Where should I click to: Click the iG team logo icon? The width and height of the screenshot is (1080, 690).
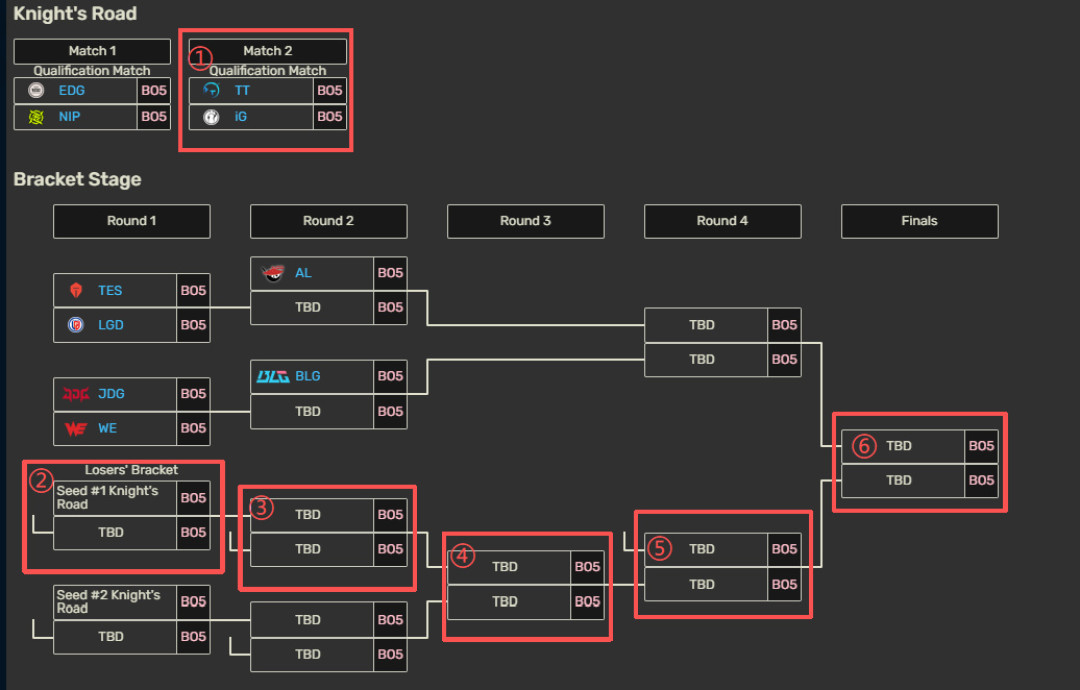[211, 116]
